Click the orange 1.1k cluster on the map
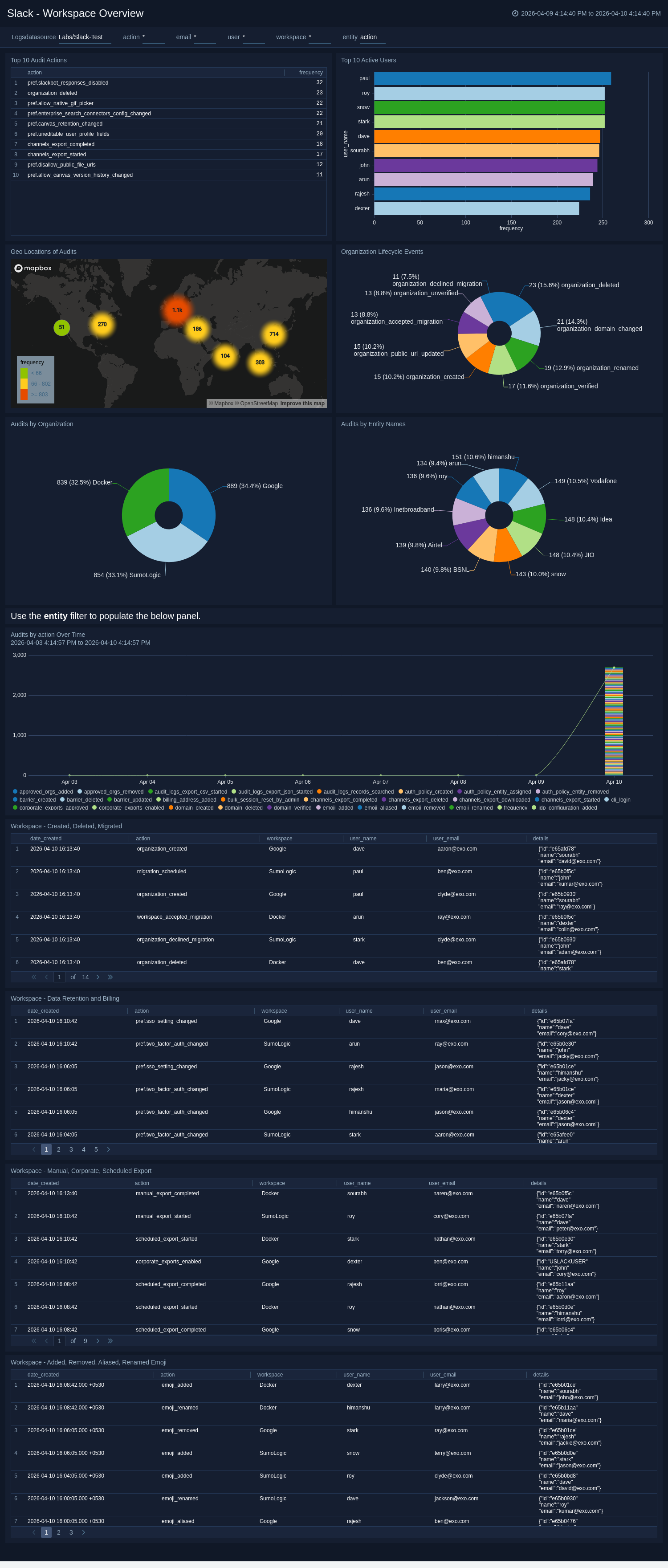The height and width of the screenshot is (1568, 668). (x=177, y=310)
